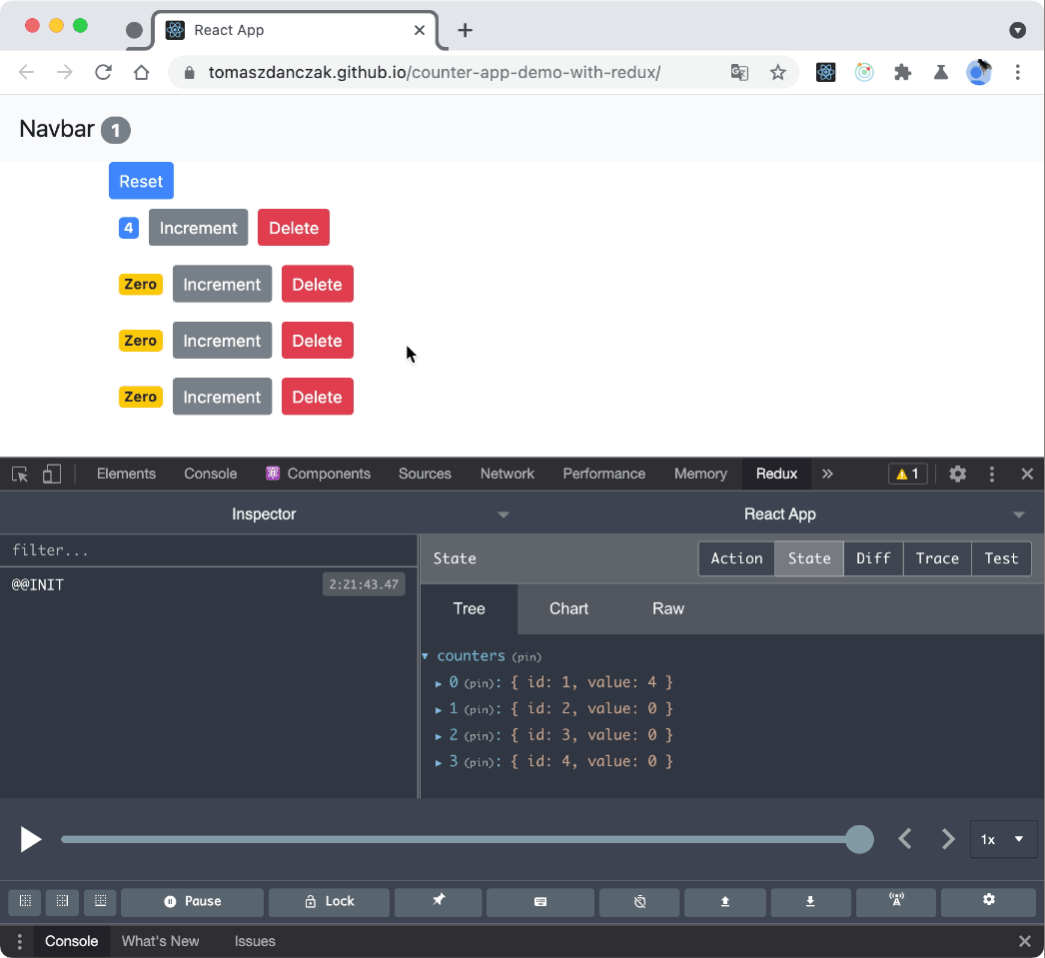Open Redux DevTools settings via gear icon
Viewport: 1045px width, 958px height.
point(988,901)
